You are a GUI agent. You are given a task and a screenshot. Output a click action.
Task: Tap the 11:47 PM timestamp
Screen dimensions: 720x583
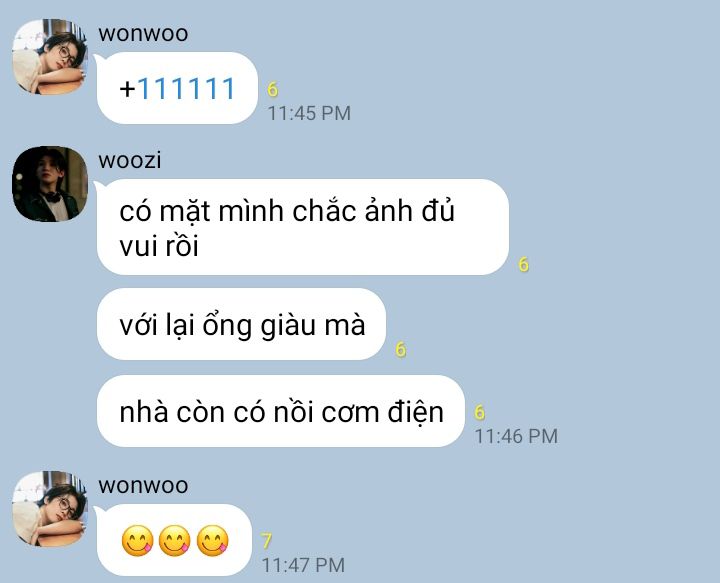[303, 565]
